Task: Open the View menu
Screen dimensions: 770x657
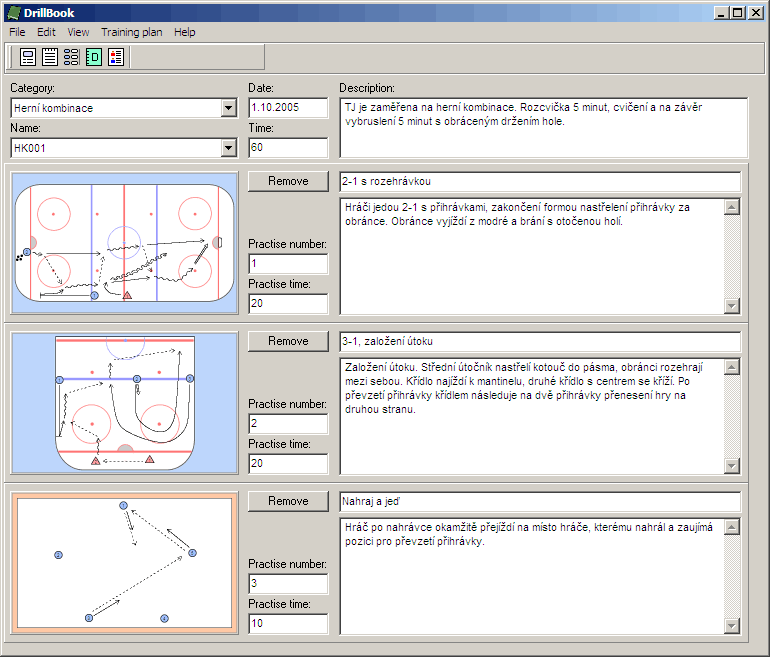Action: click(x=78, y=32)
